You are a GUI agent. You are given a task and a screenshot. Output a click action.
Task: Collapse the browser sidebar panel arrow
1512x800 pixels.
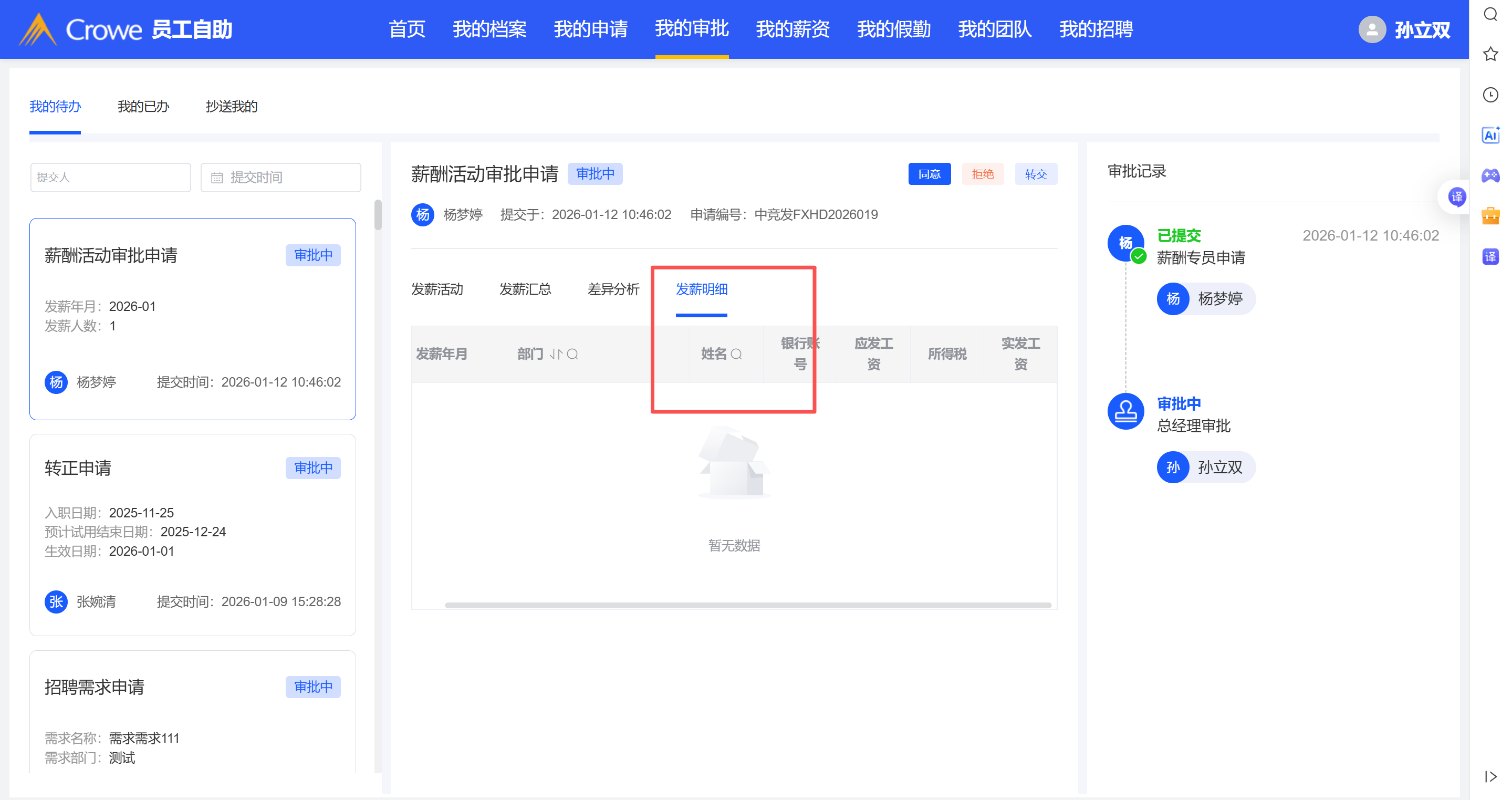tap(1490, 776)
